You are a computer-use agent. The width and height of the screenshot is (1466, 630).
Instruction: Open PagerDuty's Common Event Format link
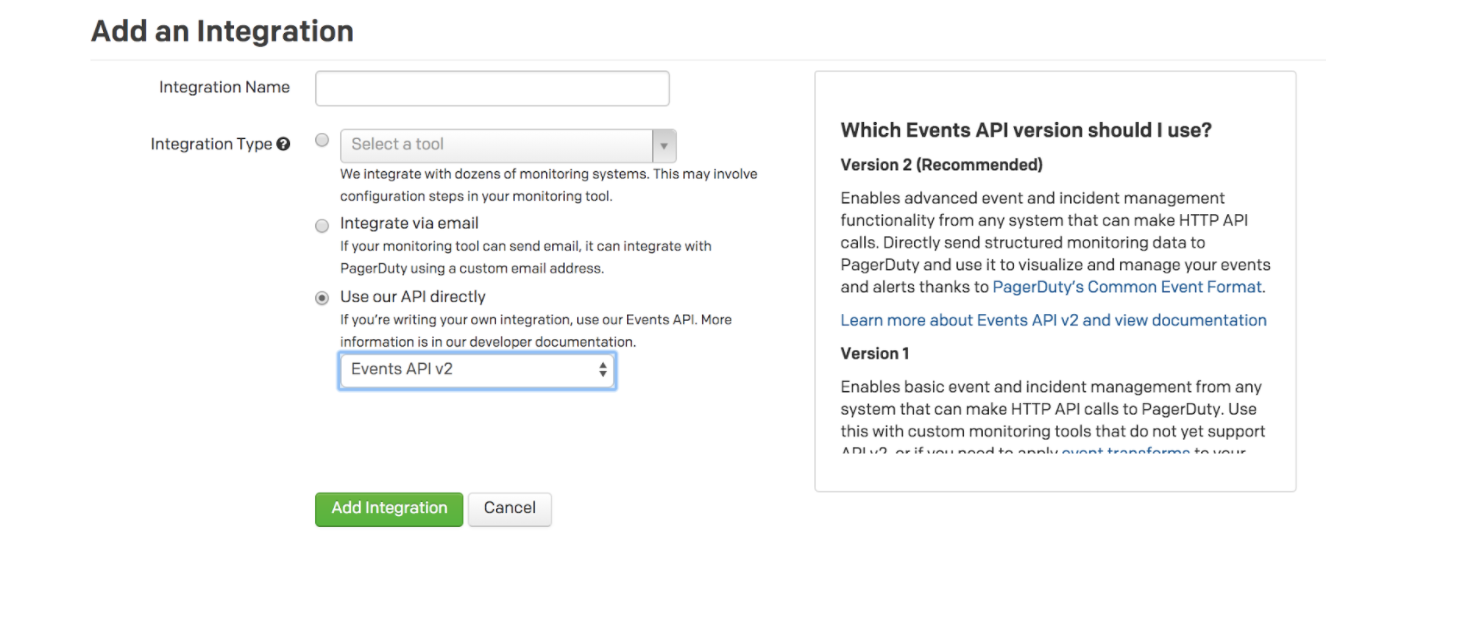point(1127,287)
